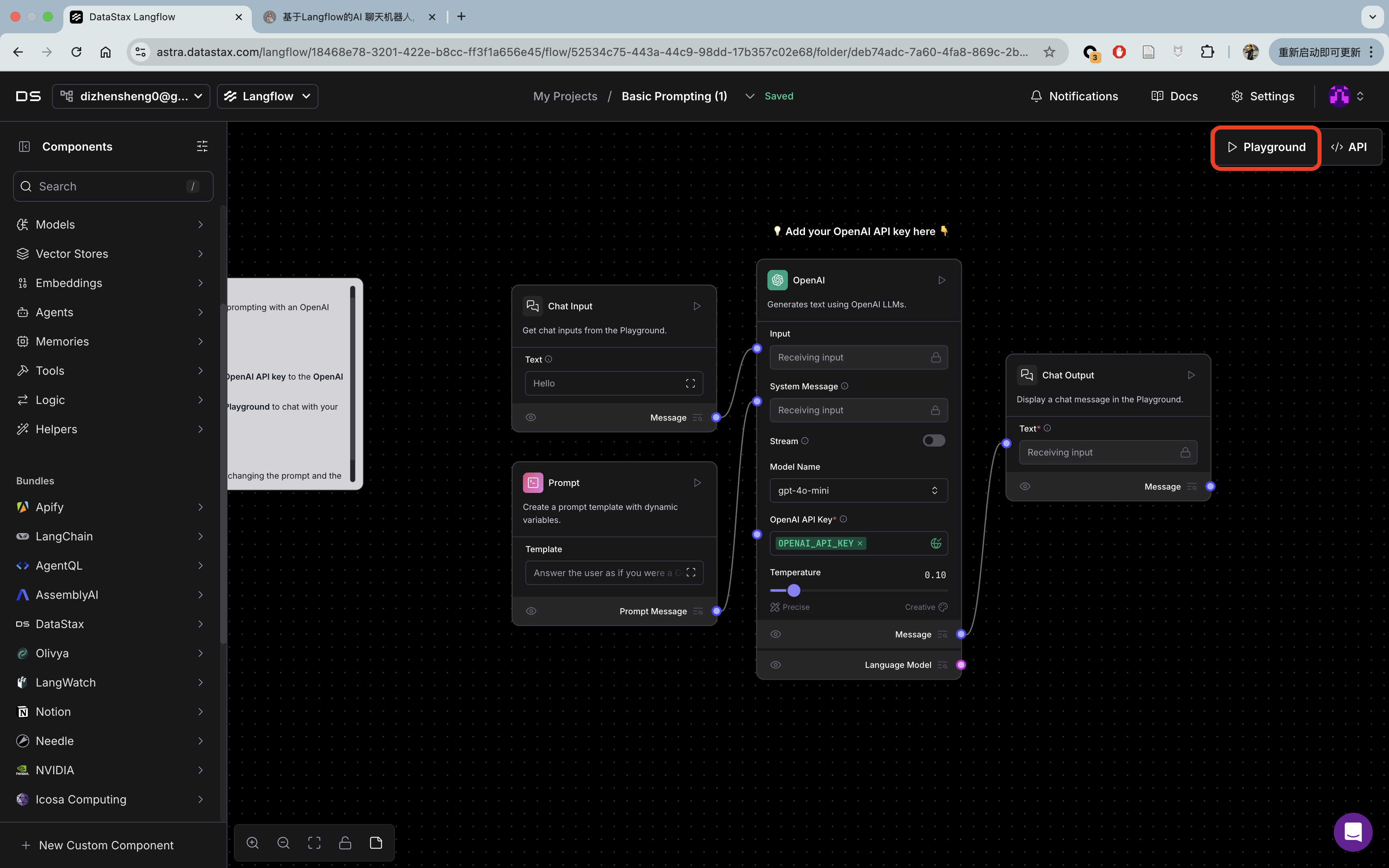Reload the page in the browser
This screenshot has height=868, width=1389.
click(x=76, y=52)
